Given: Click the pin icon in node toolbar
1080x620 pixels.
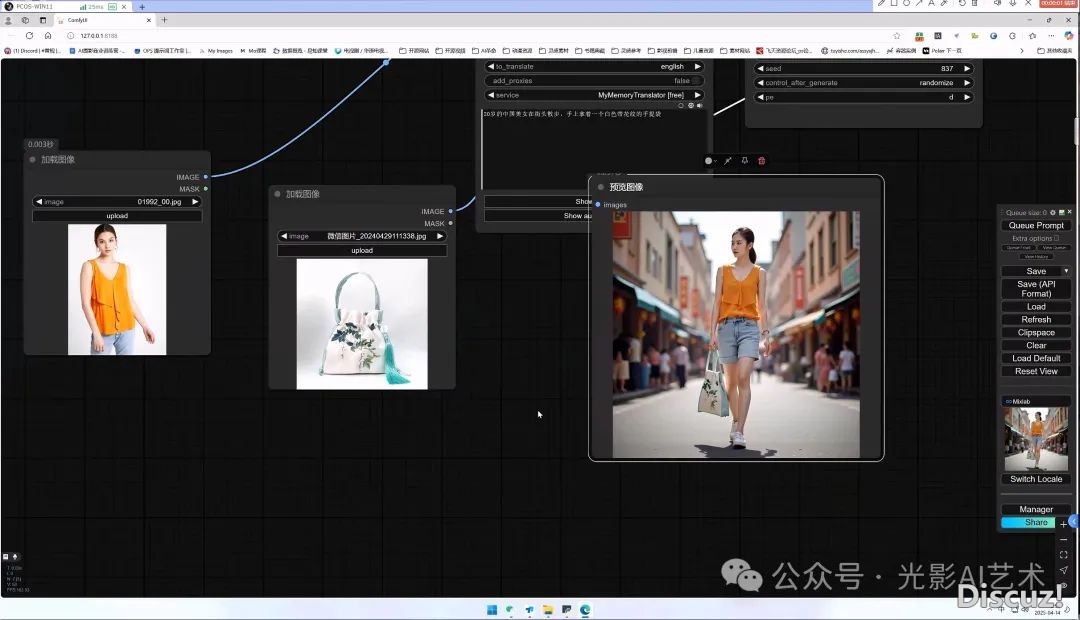Looking at the screenshot, I should click(745, 161).
